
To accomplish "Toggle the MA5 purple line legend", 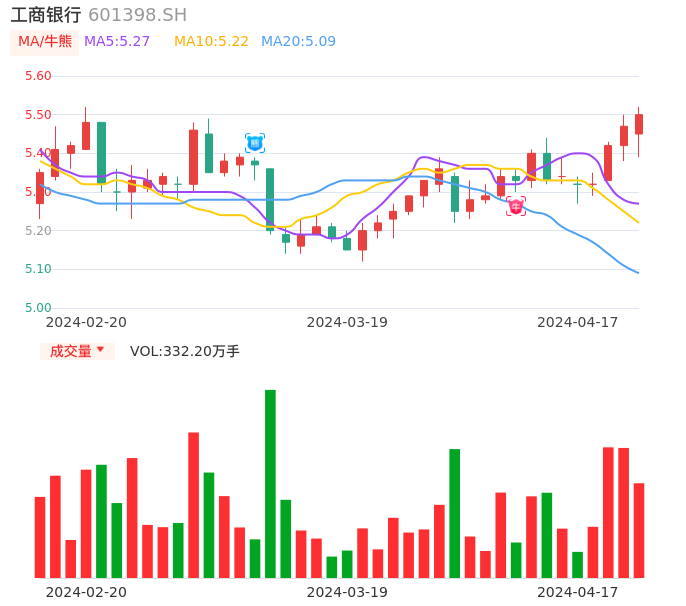I will 117,41.
